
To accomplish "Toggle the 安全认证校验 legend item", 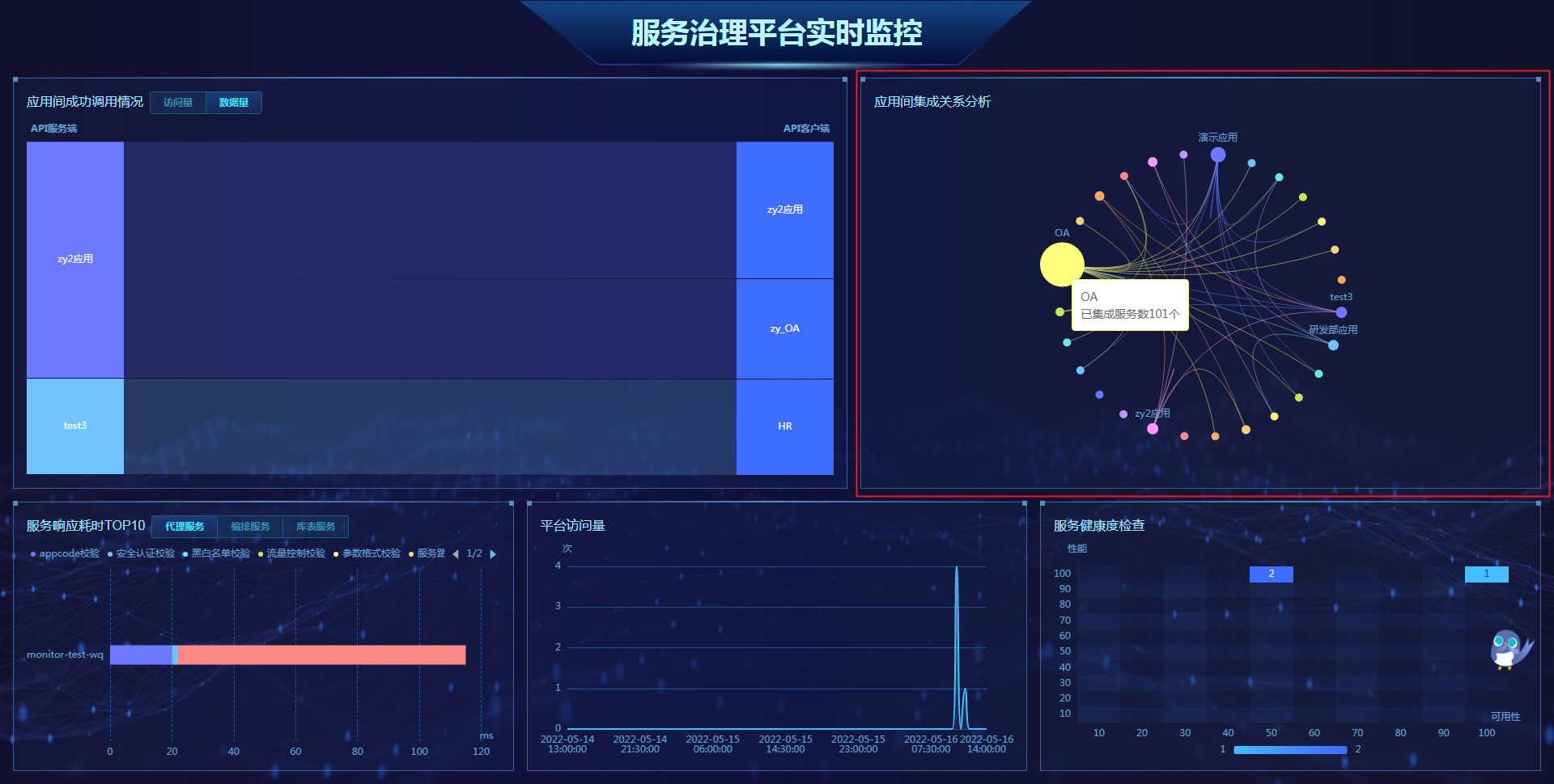I will tap(146, 553).
